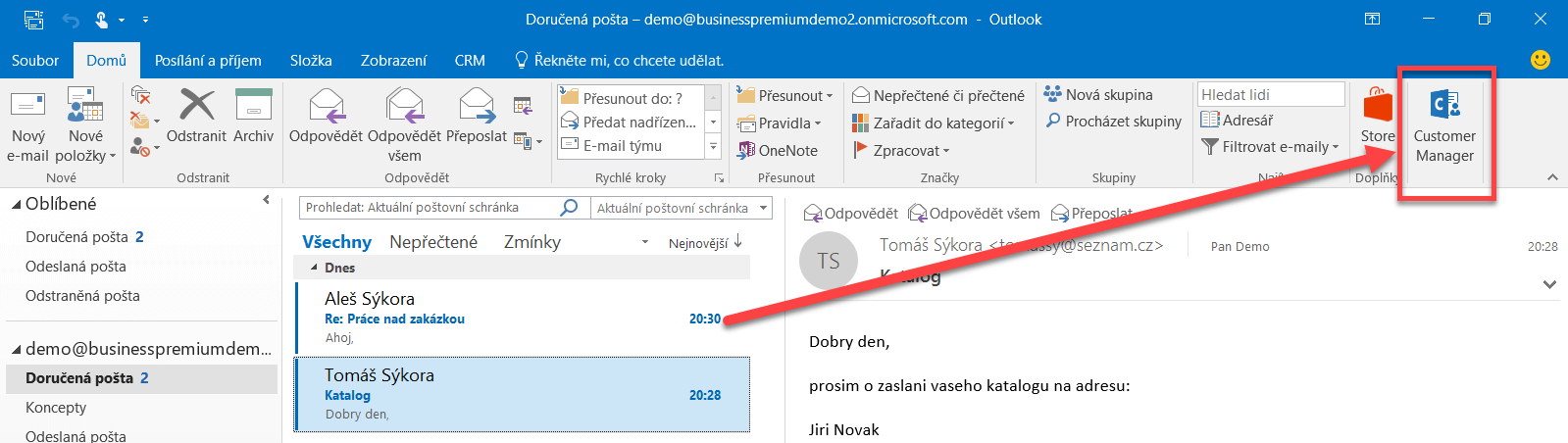Filter by Nepřečtené messages
This screenshot has height=443, width=1568.
(433, 242)
